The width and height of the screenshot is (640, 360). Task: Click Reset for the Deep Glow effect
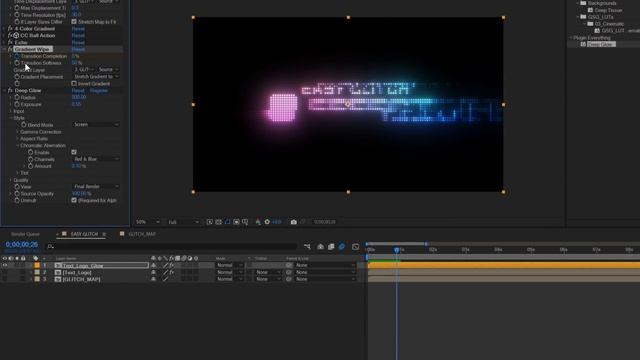coord(78,91)
